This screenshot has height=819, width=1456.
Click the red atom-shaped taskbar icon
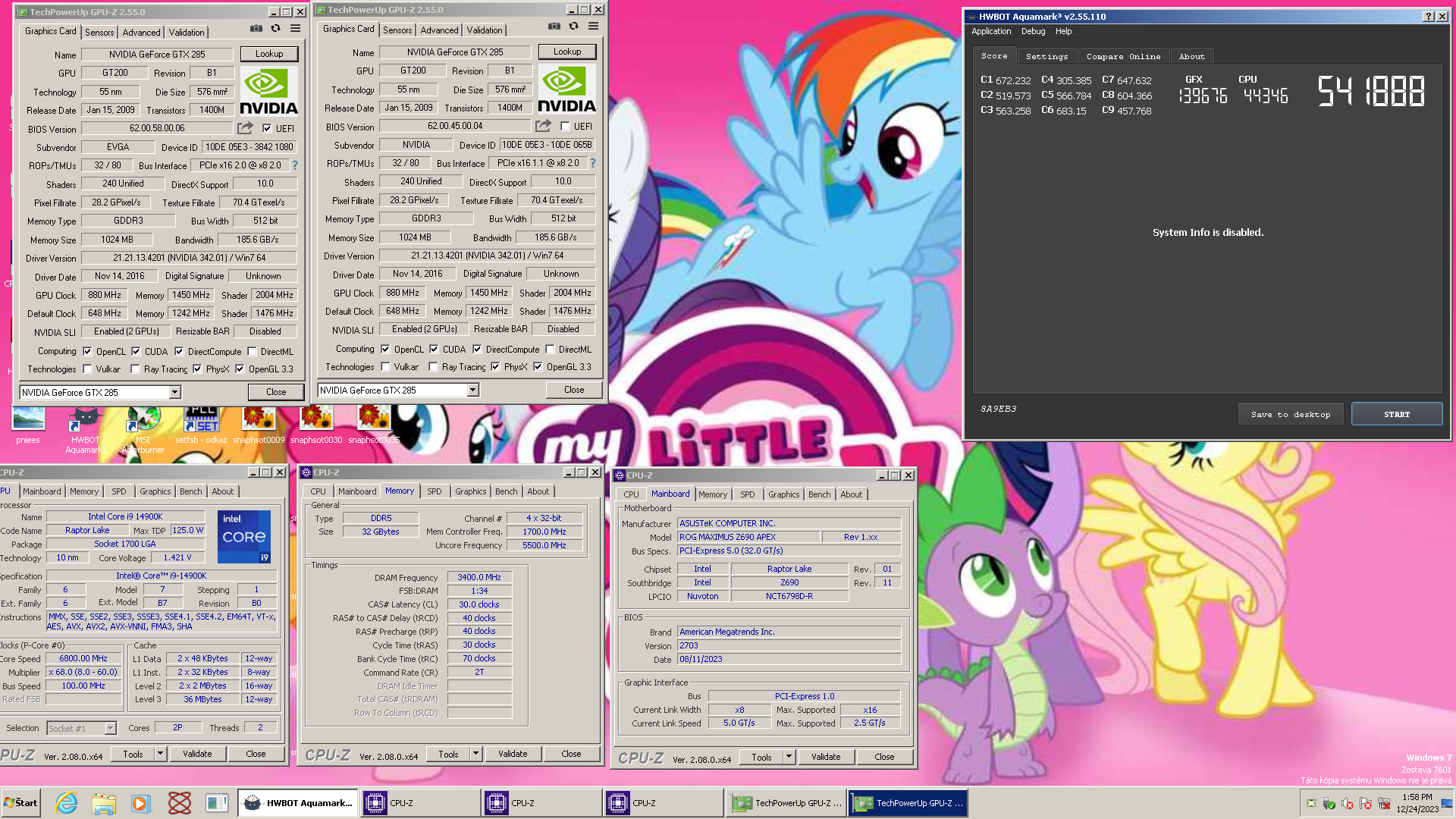pos(179,803)
